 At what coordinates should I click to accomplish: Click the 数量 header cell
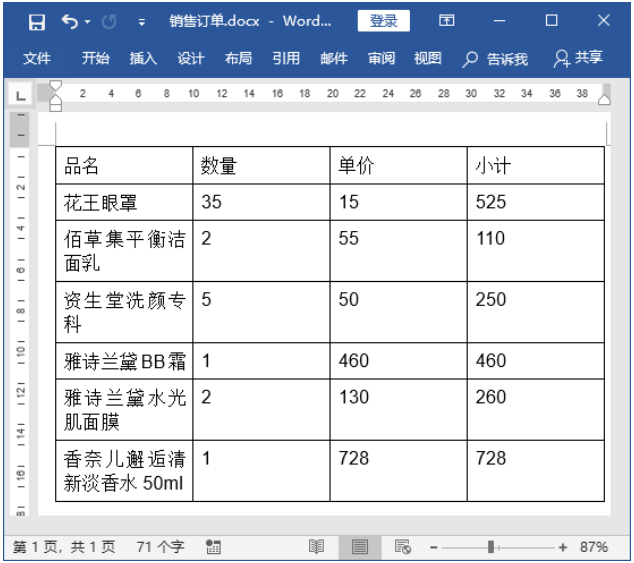[261, 165]
